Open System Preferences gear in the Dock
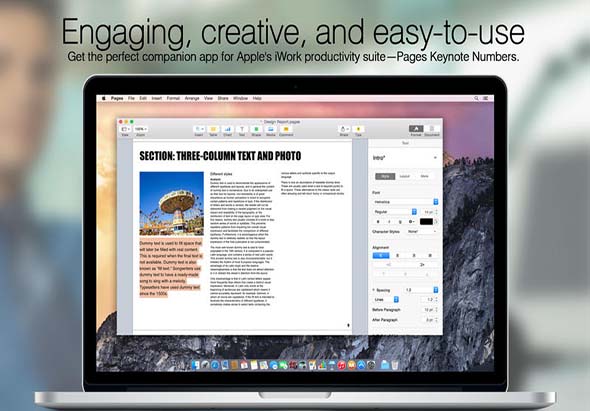The width and height of the screenshot is (590, 411). tap(371, 365)
